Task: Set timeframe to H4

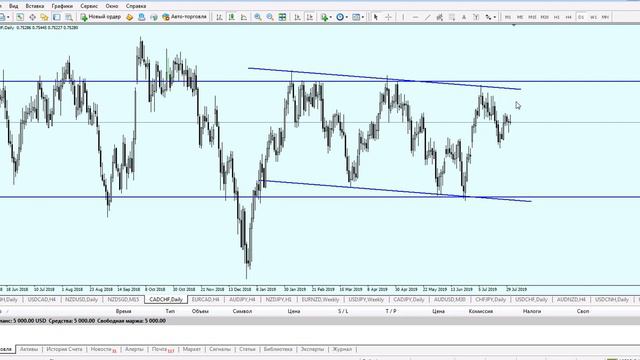Action: pos(569,17)
